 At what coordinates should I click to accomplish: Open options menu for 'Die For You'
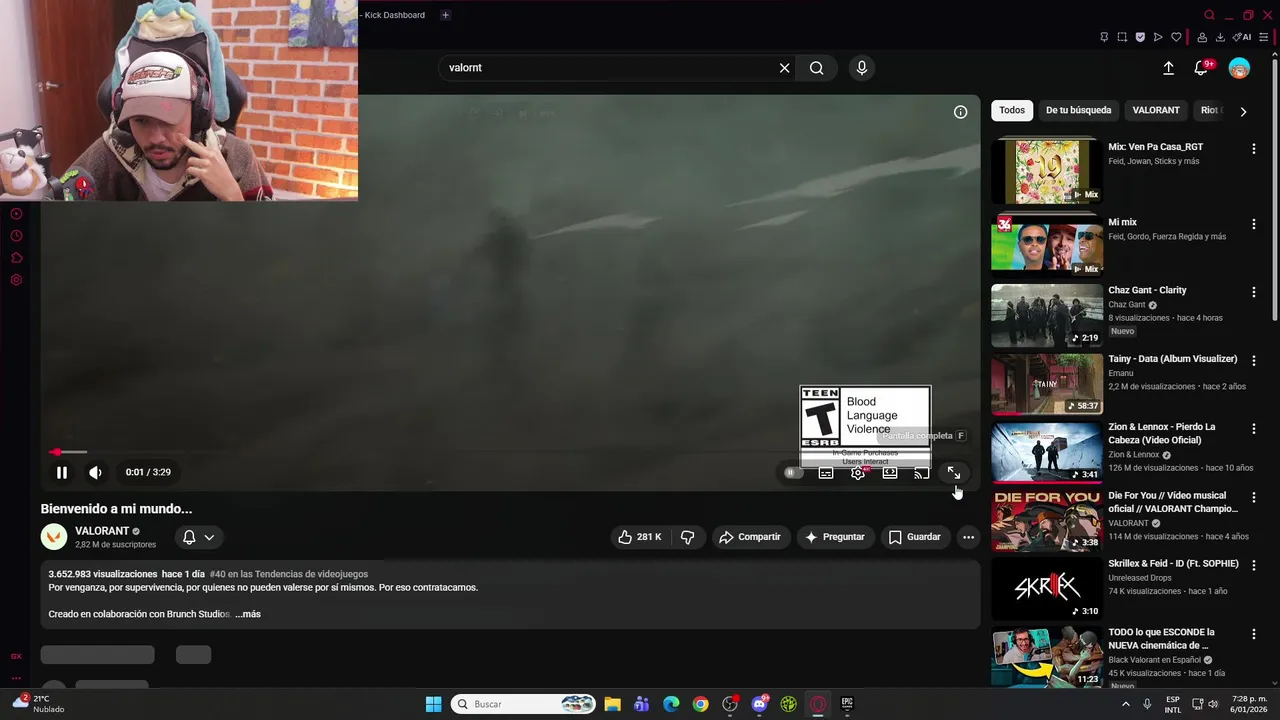(1253, 497)
